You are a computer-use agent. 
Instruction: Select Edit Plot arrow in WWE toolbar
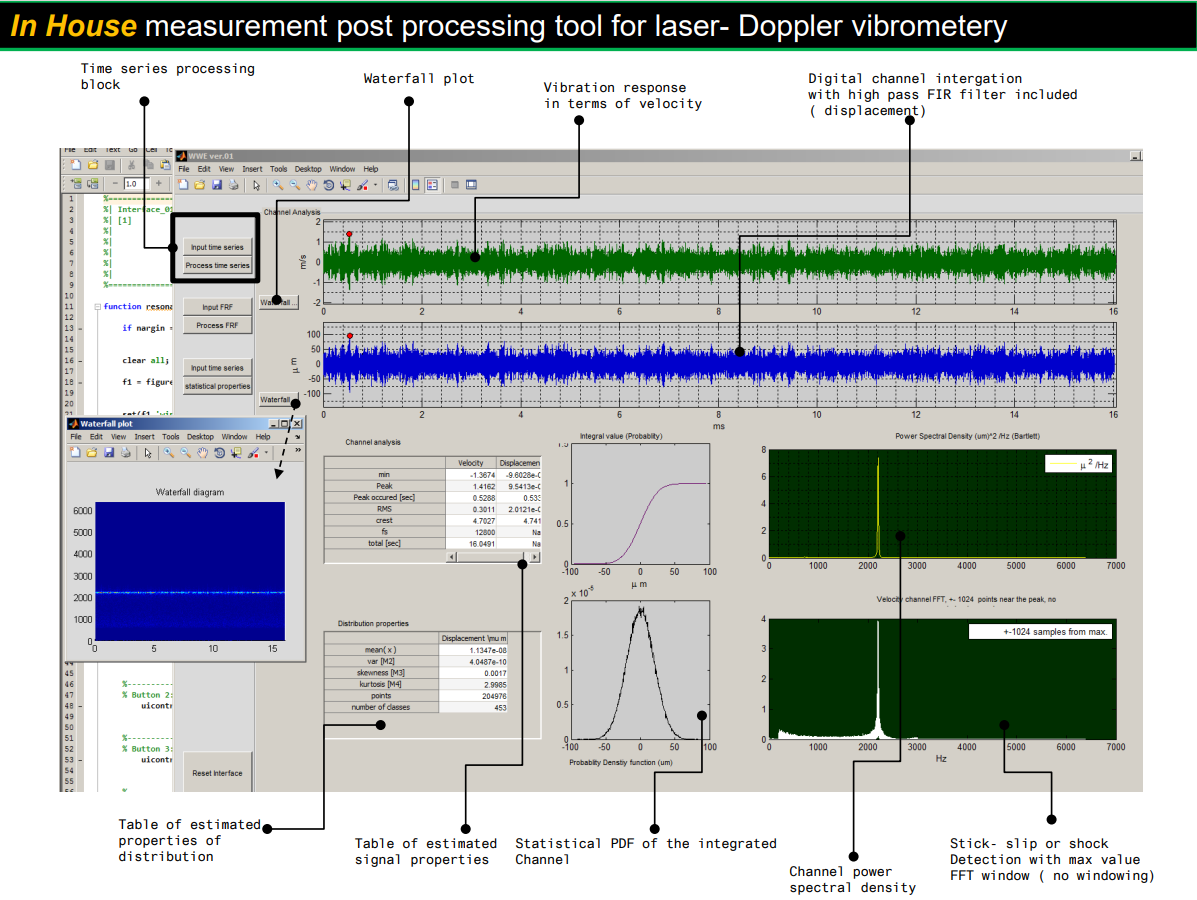[256, 185]
